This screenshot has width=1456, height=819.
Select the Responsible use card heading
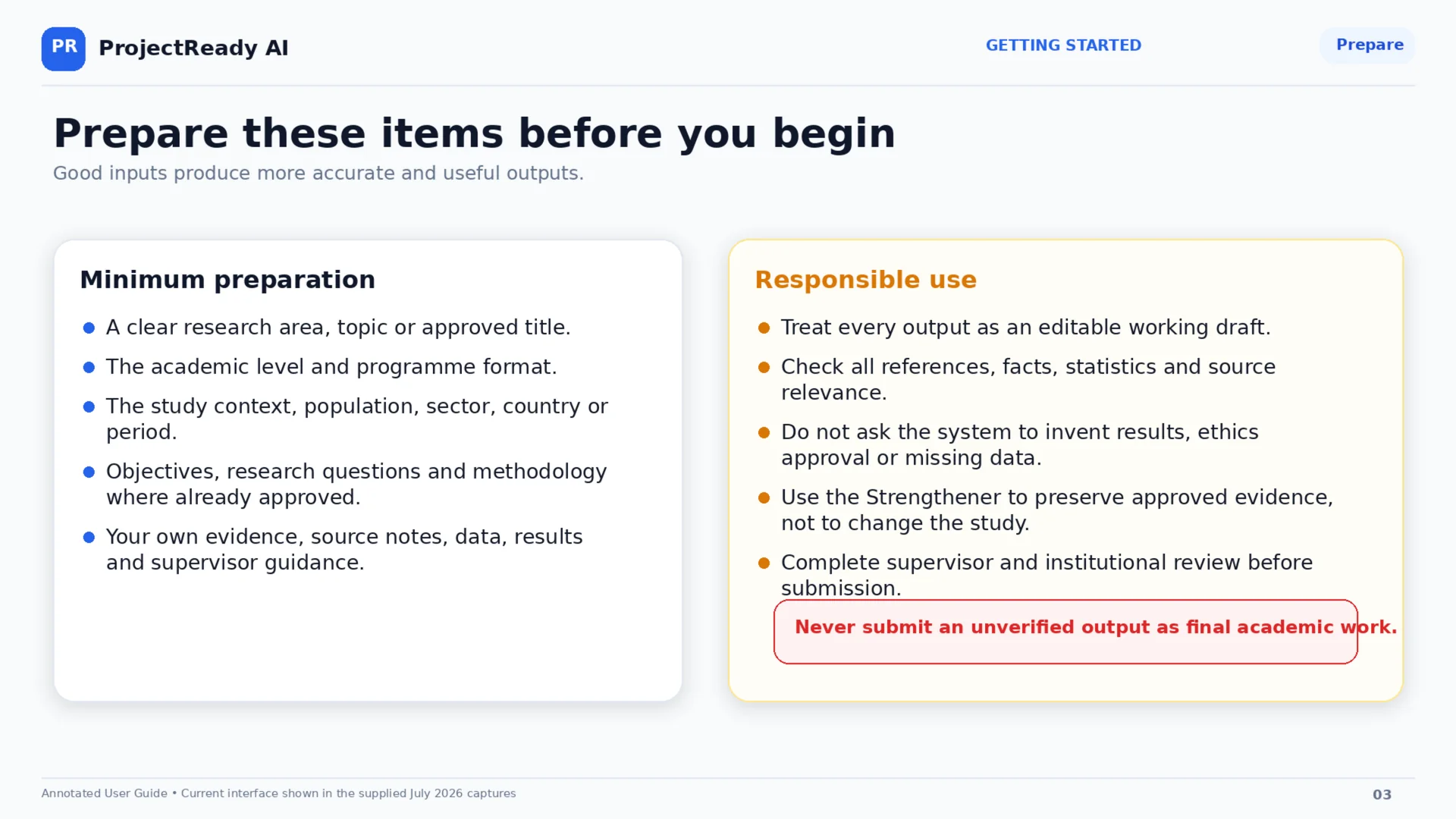pyautogui.click(x=865, y=280)
